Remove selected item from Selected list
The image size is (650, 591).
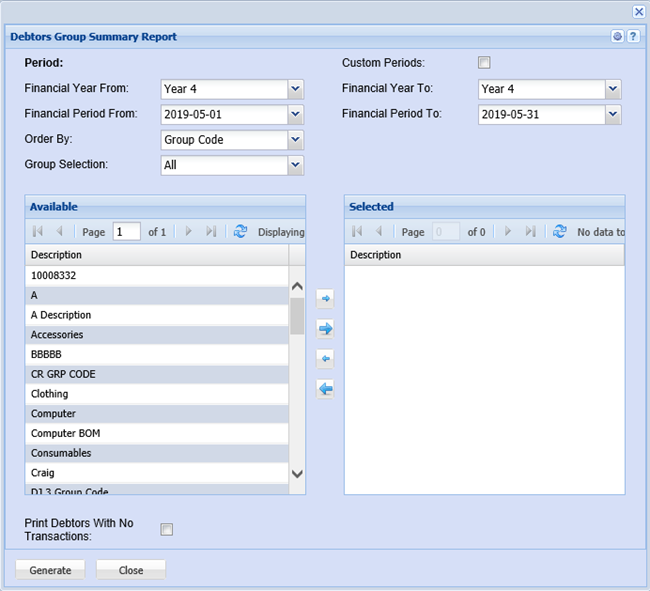click(x=325, y=359)
